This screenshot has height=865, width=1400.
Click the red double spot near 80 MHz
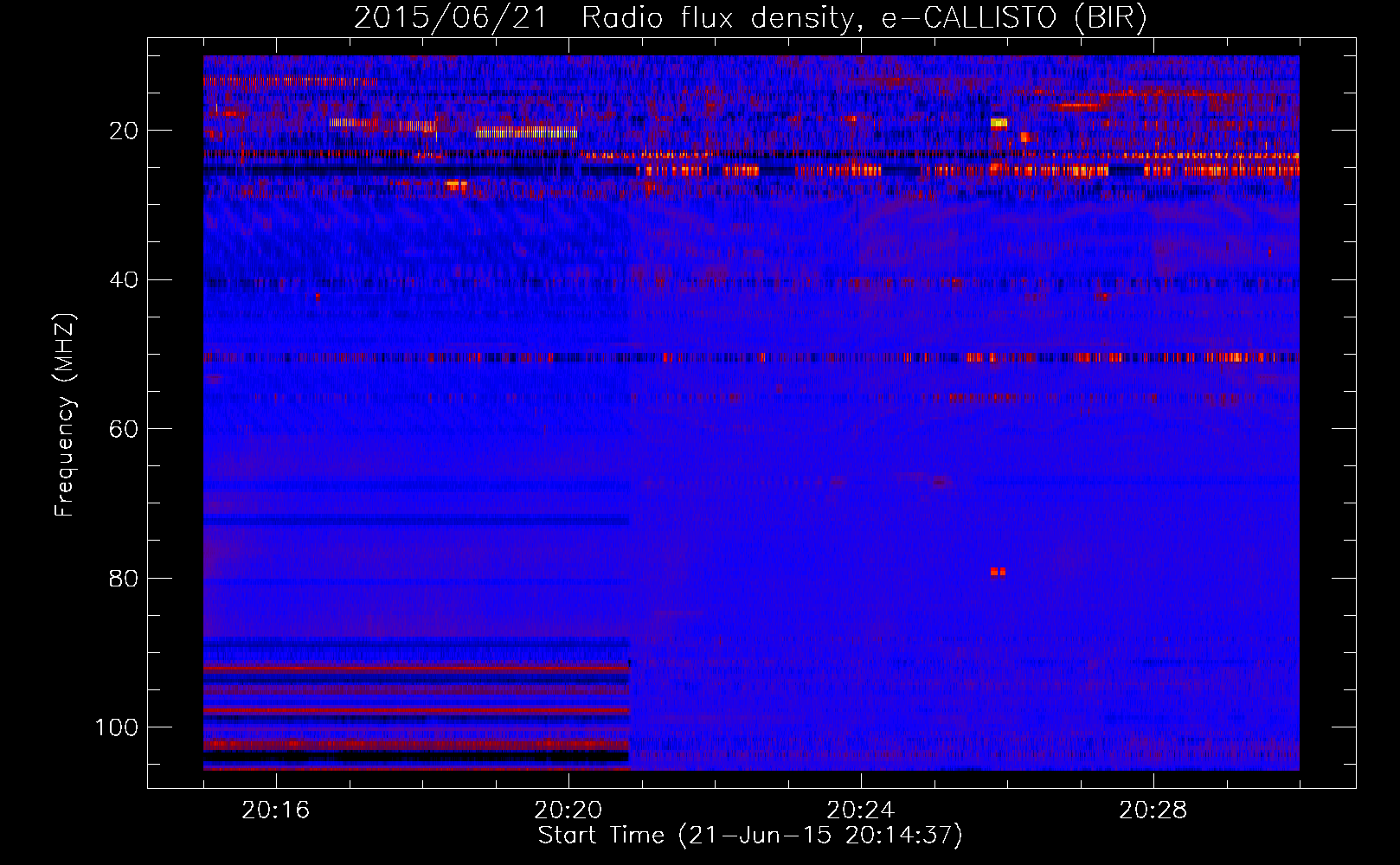pyautogui.click(x=999, y=572)
